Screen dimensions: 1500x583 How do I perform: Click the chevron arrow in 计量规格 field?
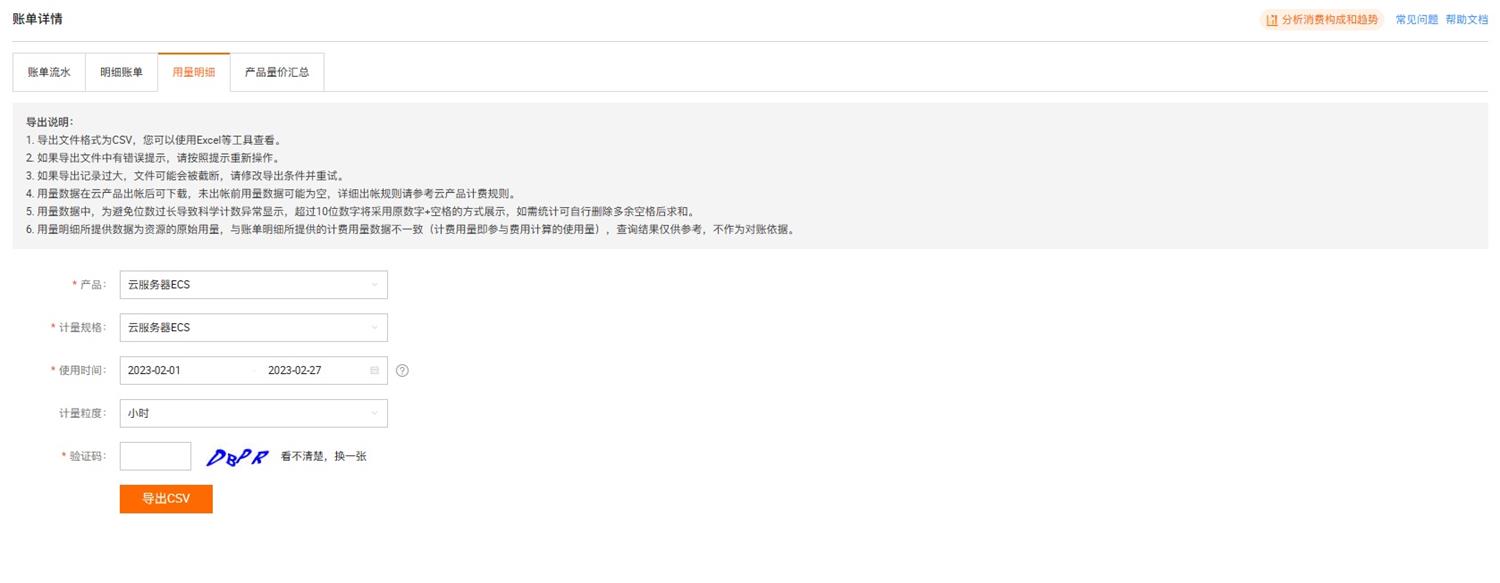tap(375, 327)
